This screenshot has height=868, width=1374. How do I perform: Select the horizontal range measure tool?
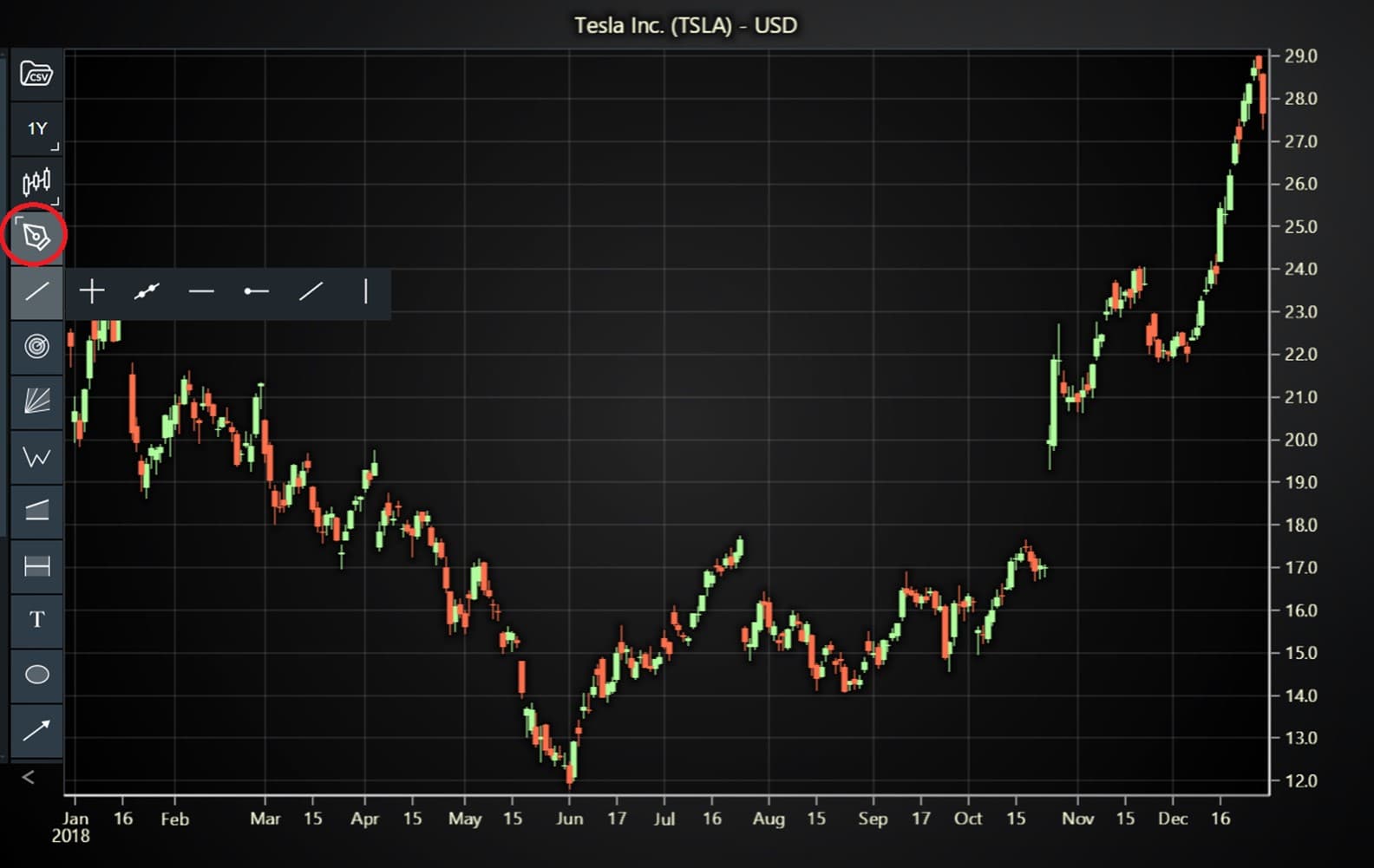[36, 565]
